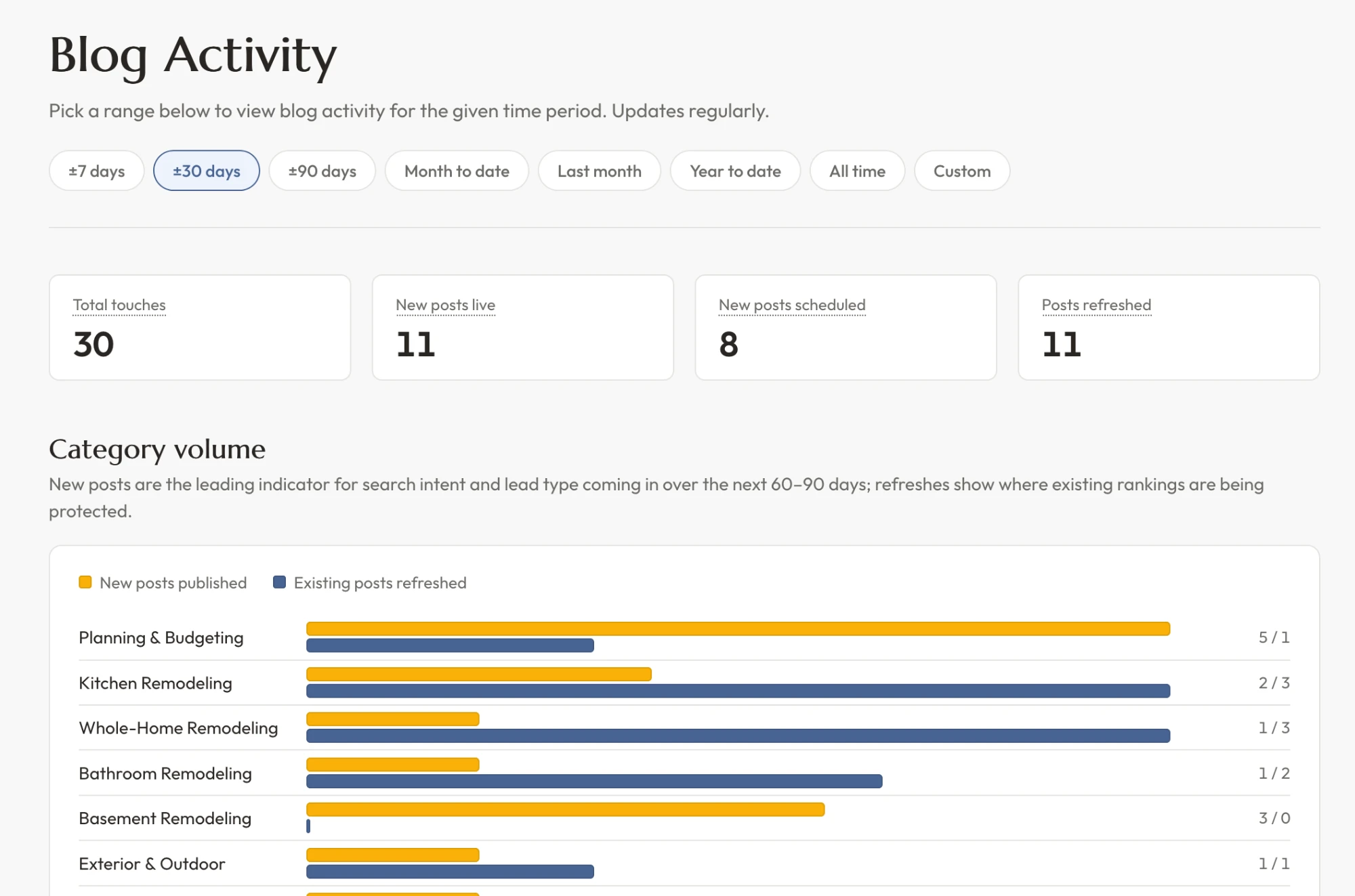Click the 3 / 0 count for Basement Remodeling
This screenshot has width=1355, height=896.
pyautogui.click(x=1274, y=818)
